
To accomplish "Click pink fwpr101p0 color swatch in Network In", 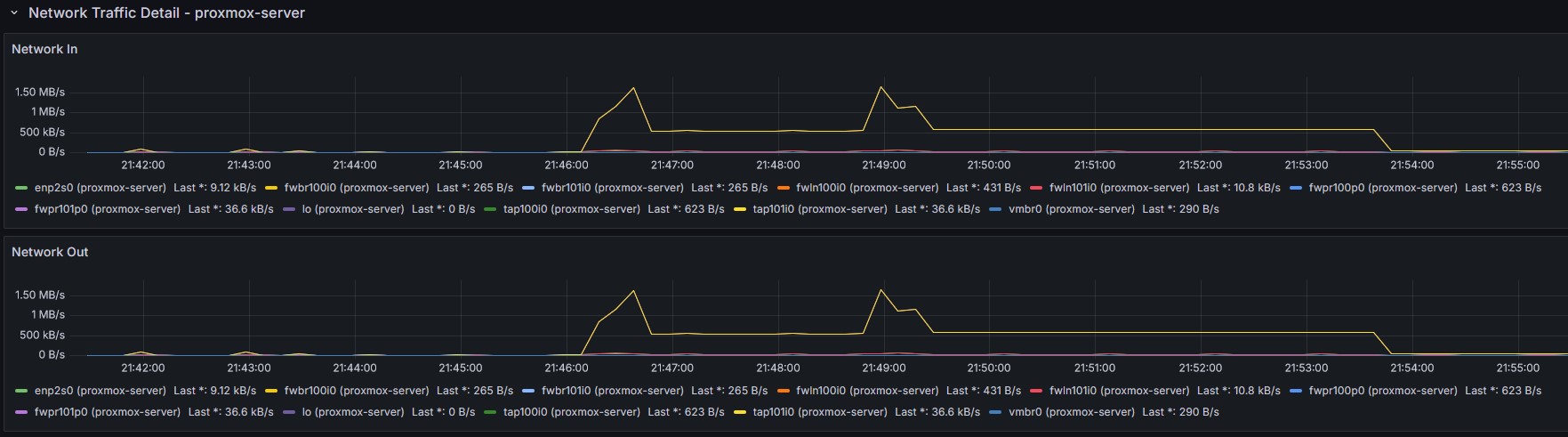I will pyautogui.click(x=21, y=209).
